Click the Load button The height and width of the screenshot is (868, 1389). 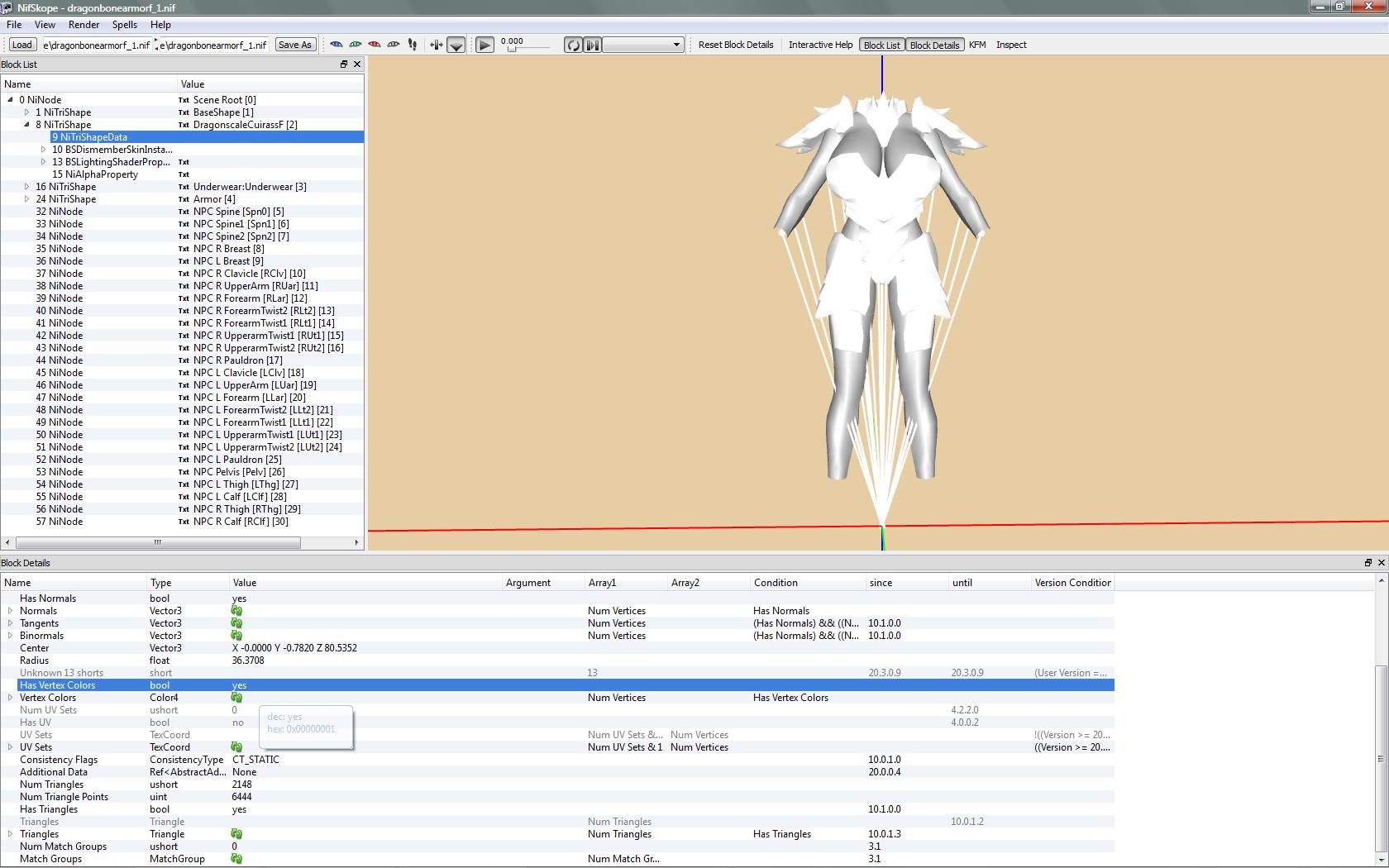click(x=22, y=45)
